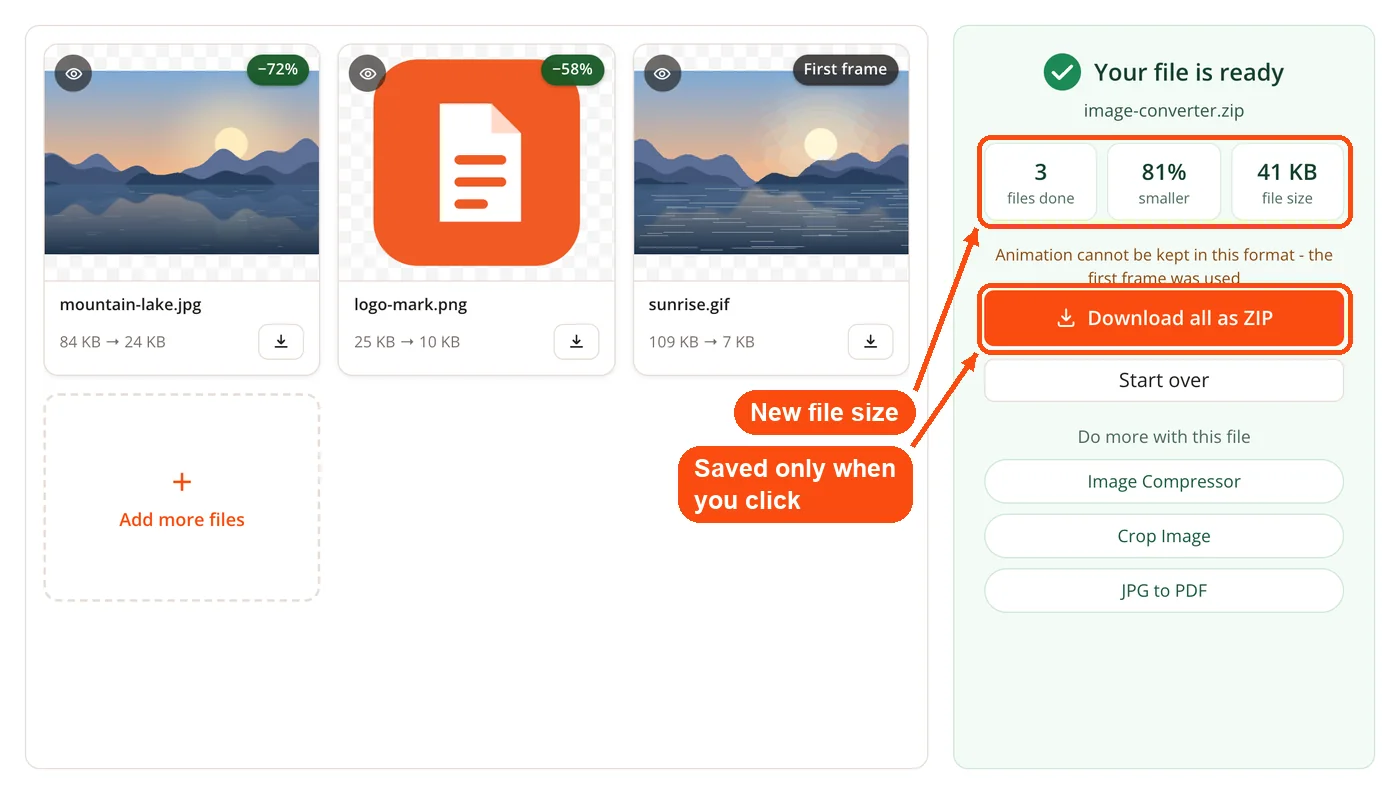
Task: Open the JPG to PDF tool
Action: tap(1164, 591)
